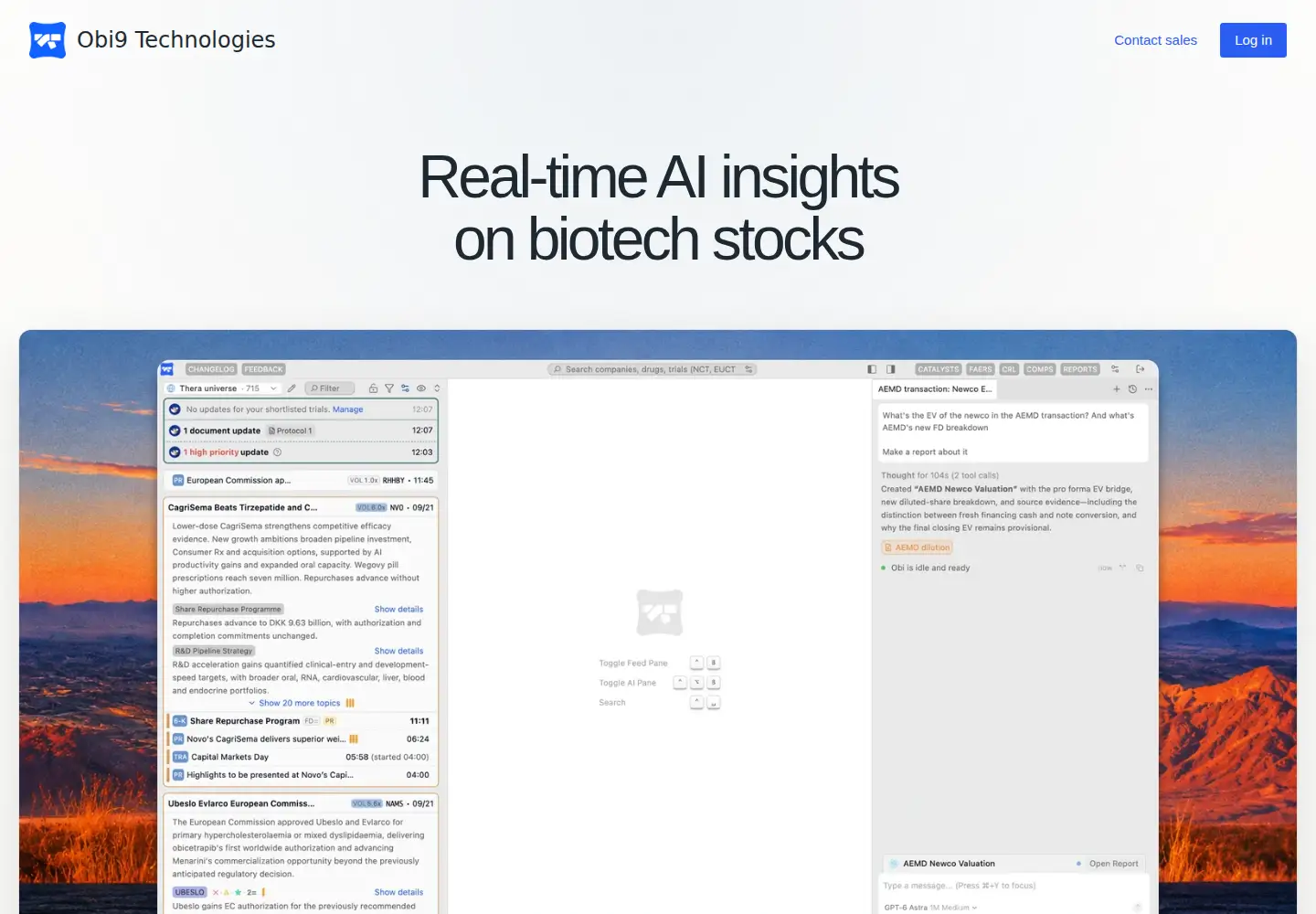Toggle the right AI pane icon

891,369
